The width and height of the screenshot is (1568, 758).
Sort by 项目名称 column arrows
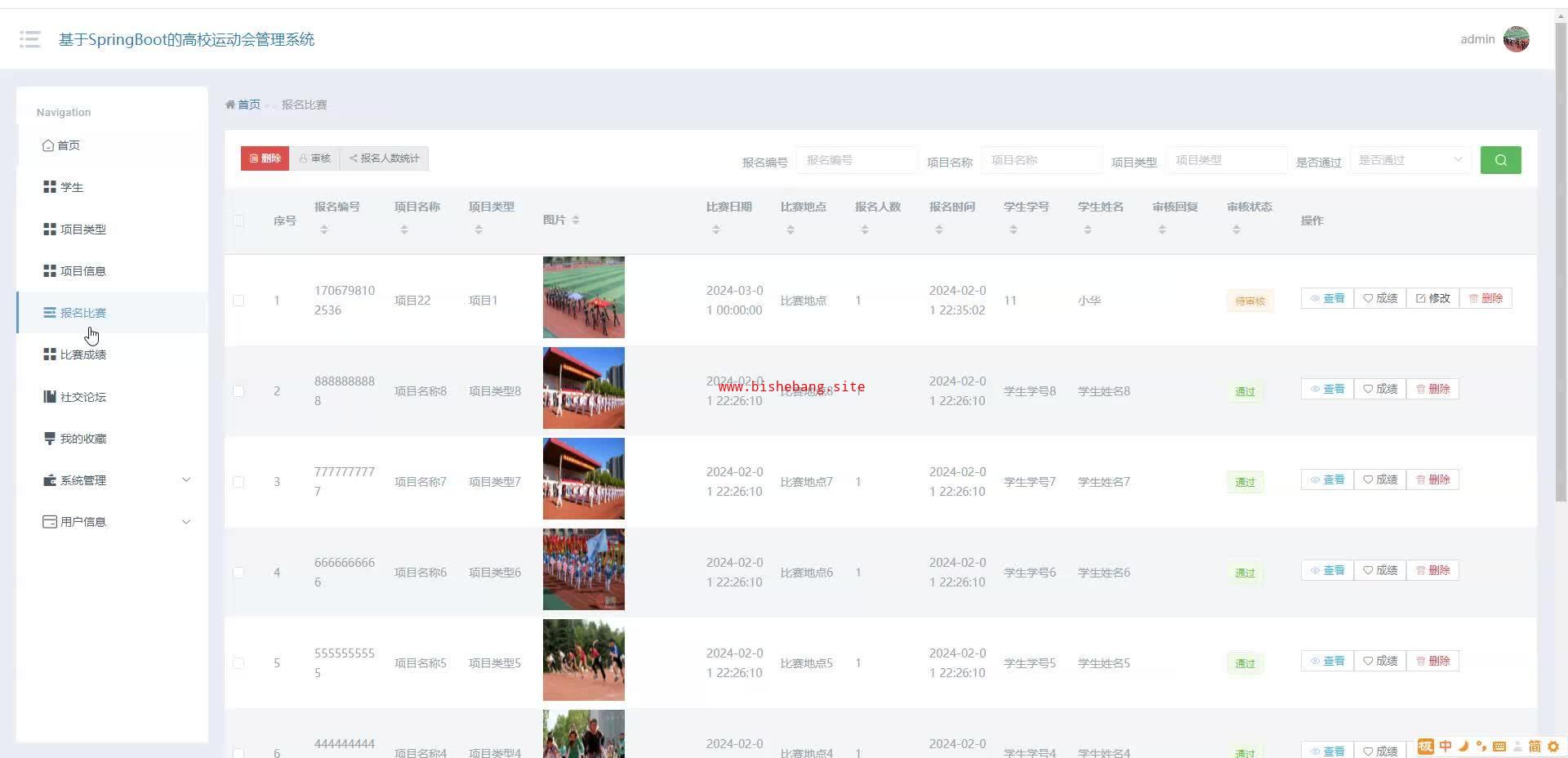(x=404, y=230)
